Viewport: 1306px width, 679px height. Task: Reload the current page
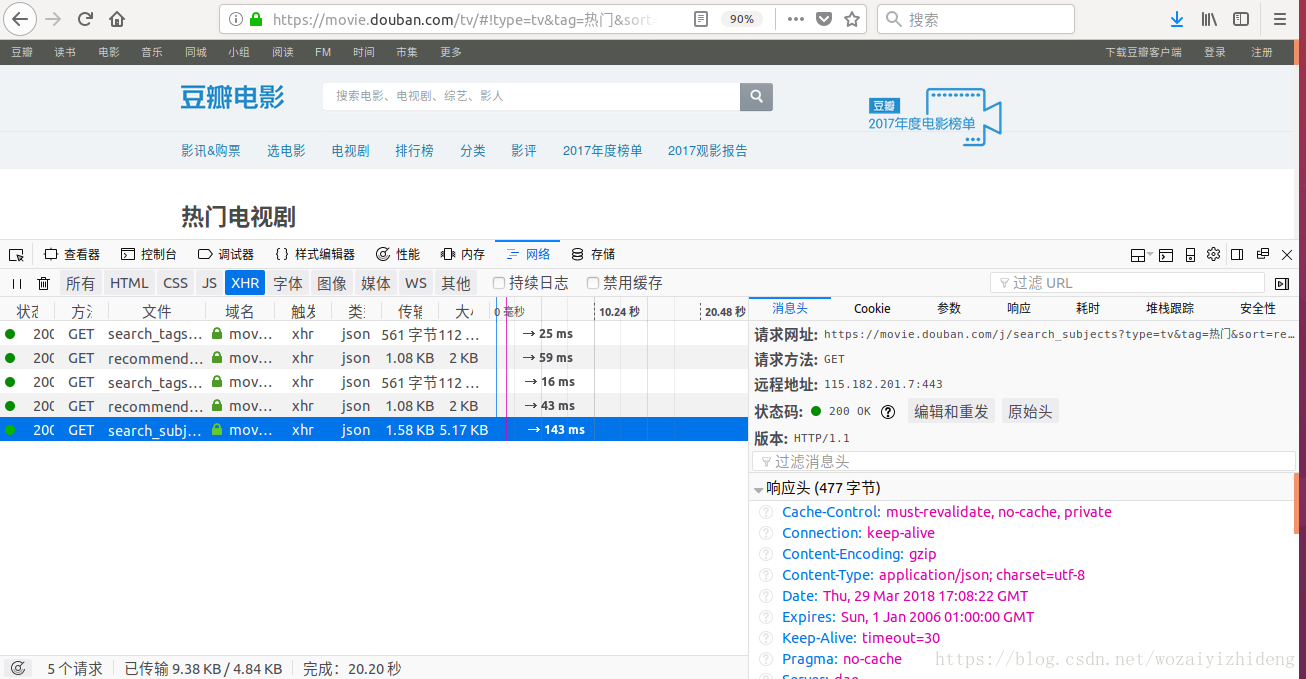coord(86,19)
